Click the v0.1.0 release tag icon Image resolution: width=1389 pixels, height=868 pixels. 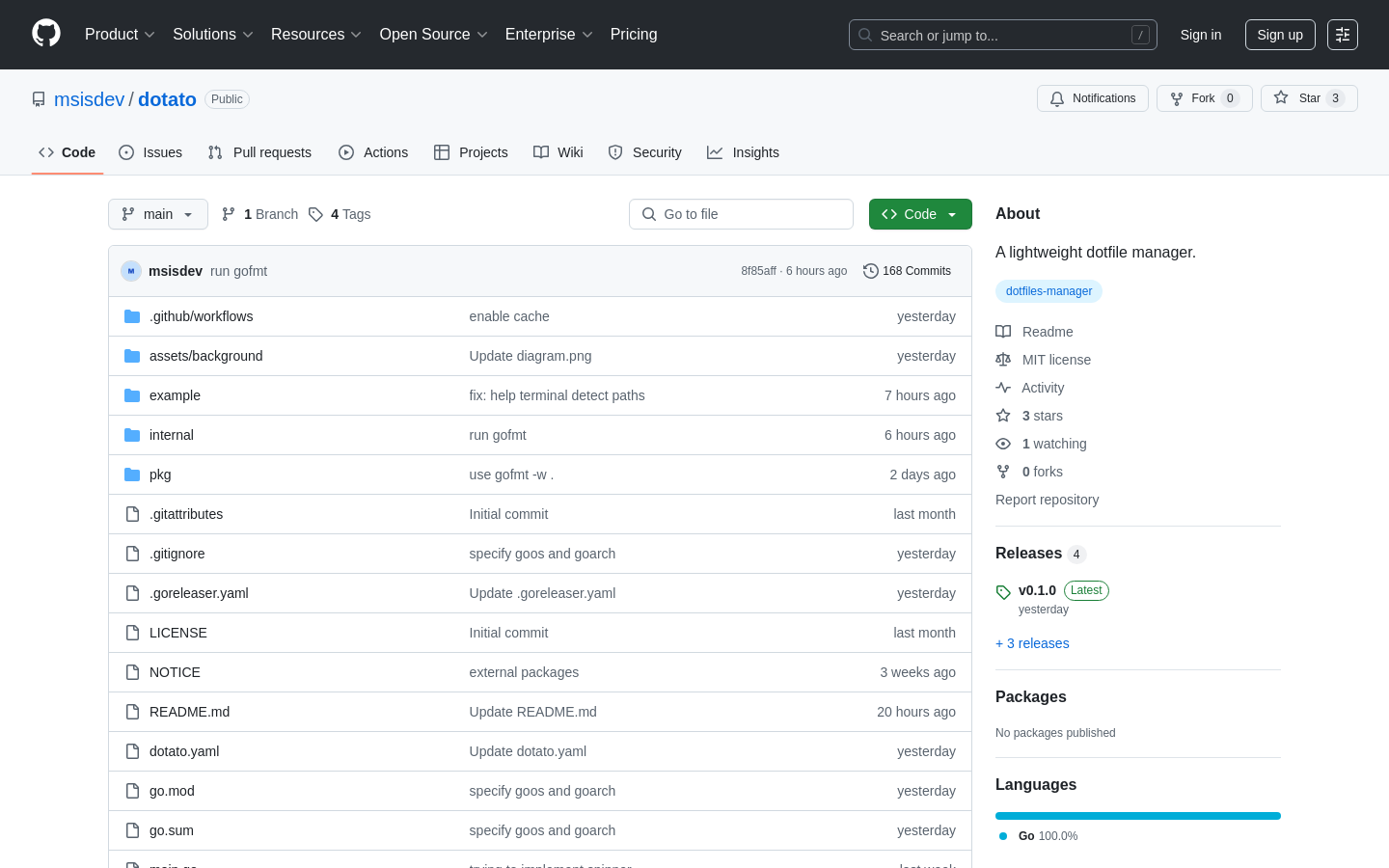[x=1003, y=592]
